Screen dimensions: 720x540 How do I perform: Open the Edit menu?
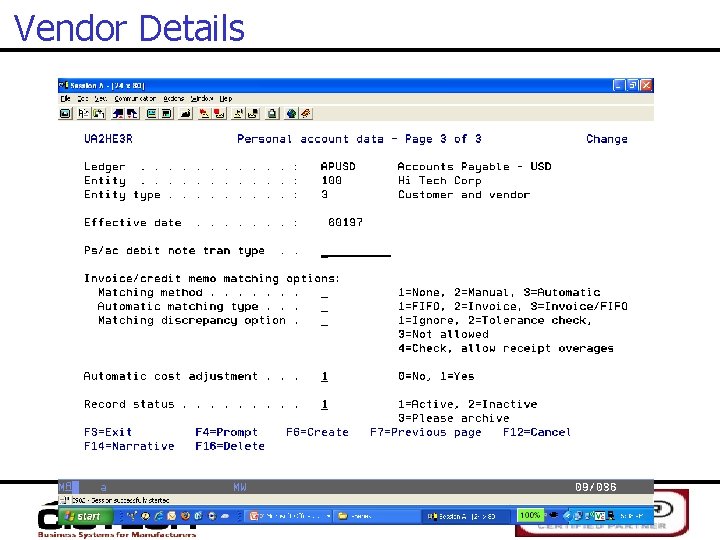pos(83,99)
